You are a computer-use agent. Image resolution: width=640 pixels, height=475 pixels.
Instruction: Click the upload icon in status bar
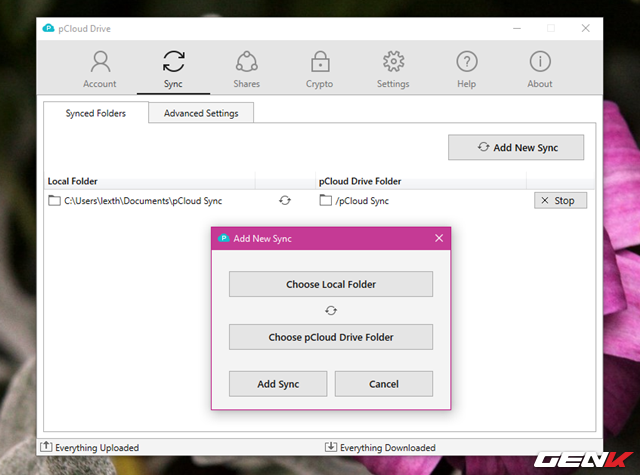point(46,447)
